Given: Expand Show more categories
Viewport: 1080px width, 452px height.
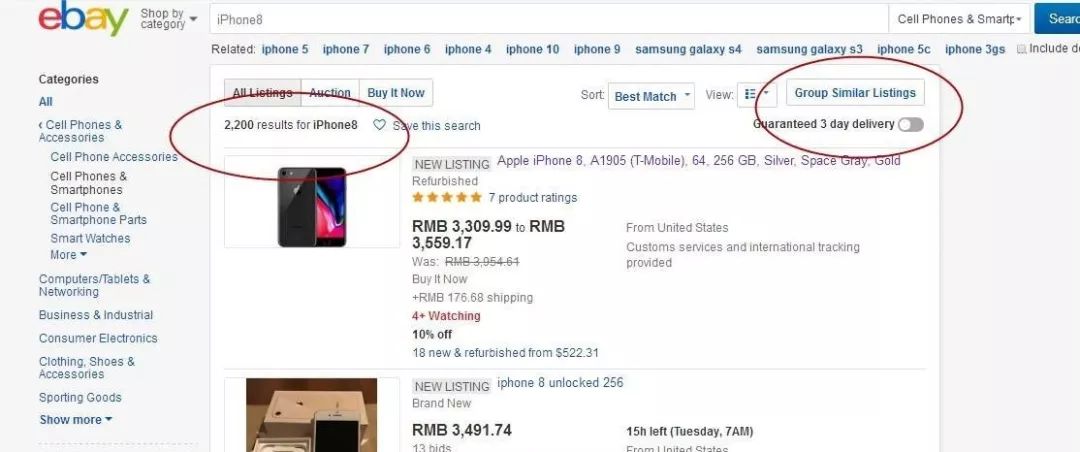Looking at the screenshot, I should [76, 420].
